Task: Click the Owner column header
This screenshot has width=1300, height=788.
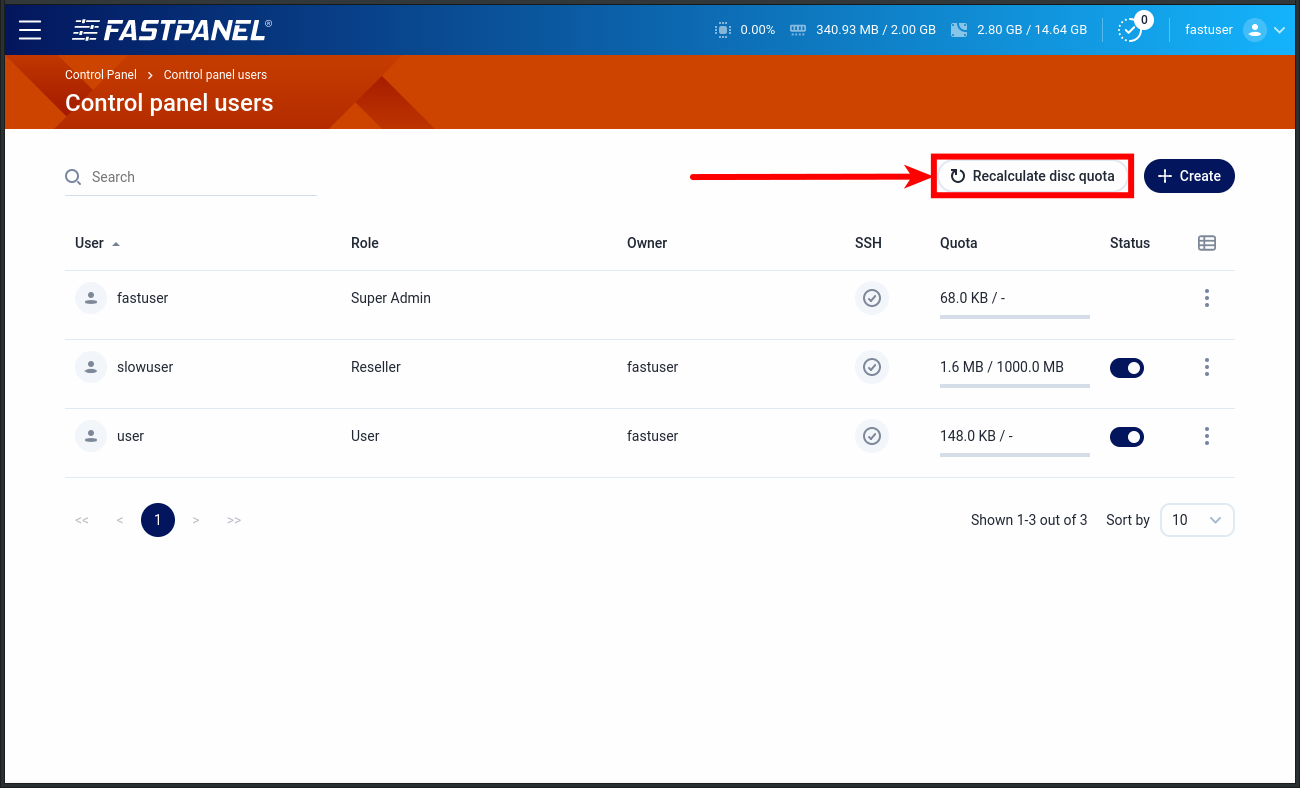Action: coord(647,243)
